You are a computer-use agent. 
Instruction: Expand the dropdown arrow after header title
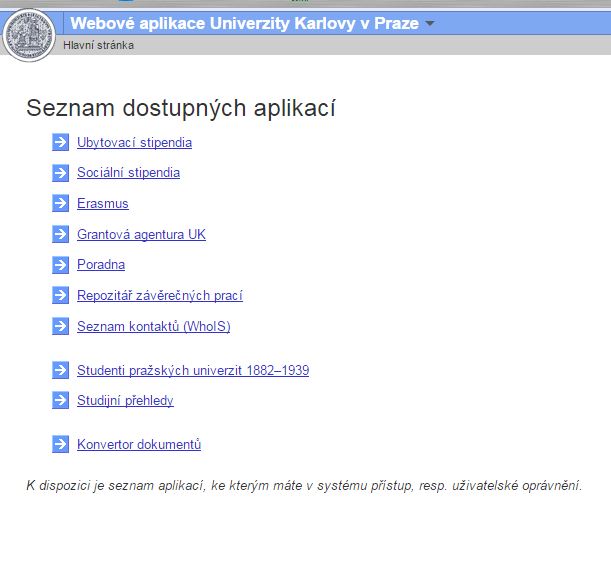point(430,23)
